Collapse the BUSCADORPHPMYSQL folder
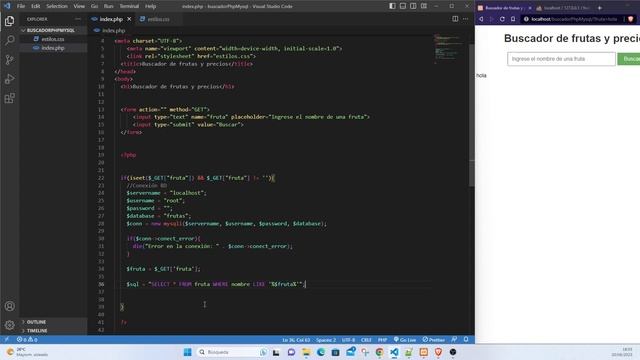 click(51, 30)
